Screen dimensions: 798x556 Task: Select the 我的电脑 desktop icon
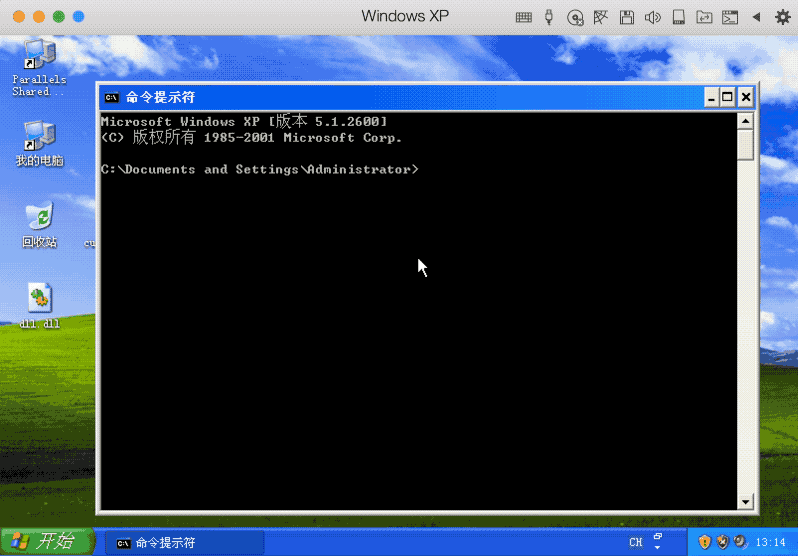(x=39, y=144)
